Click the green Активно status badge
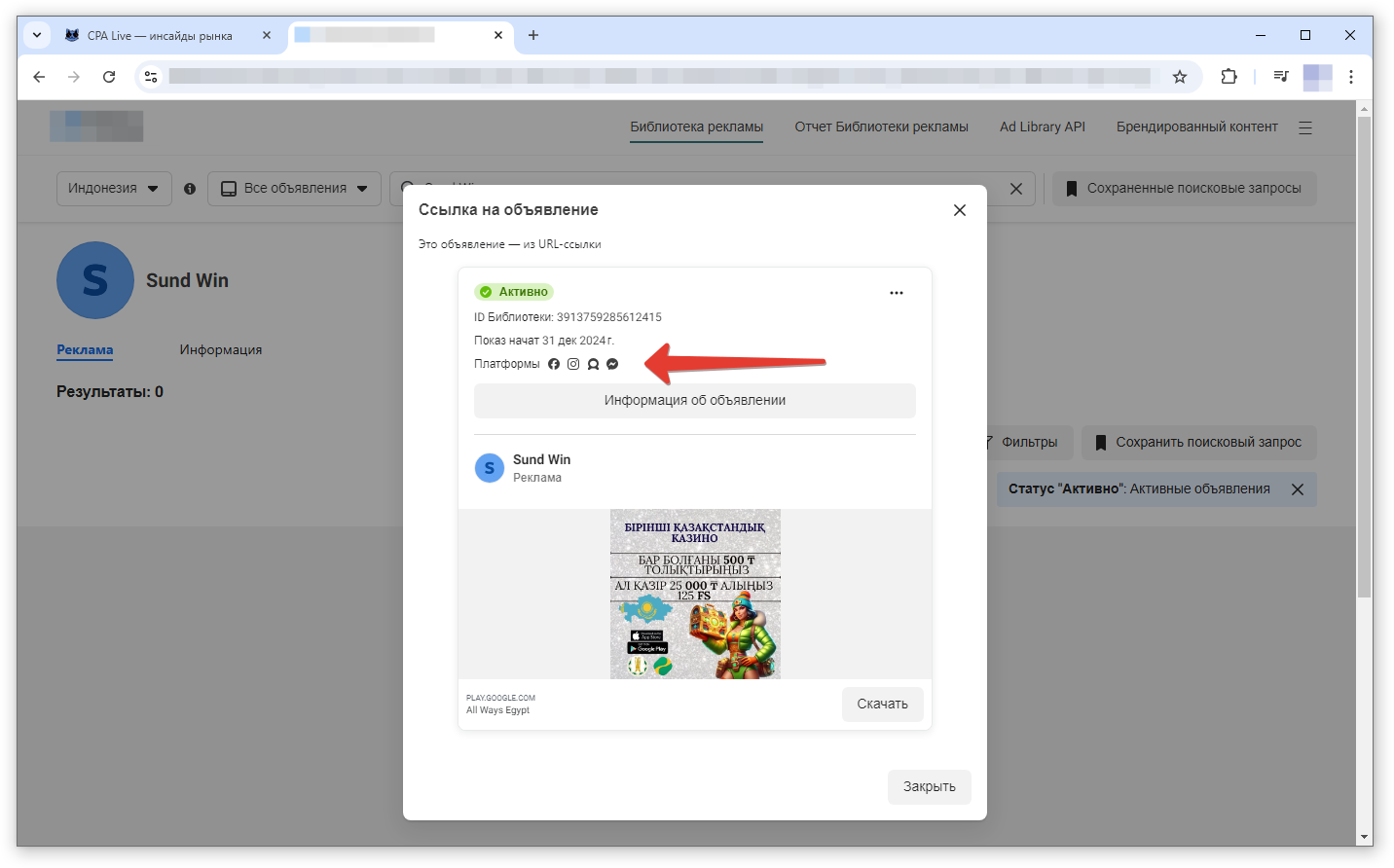 pyautogui.click(x=514, y=292)
